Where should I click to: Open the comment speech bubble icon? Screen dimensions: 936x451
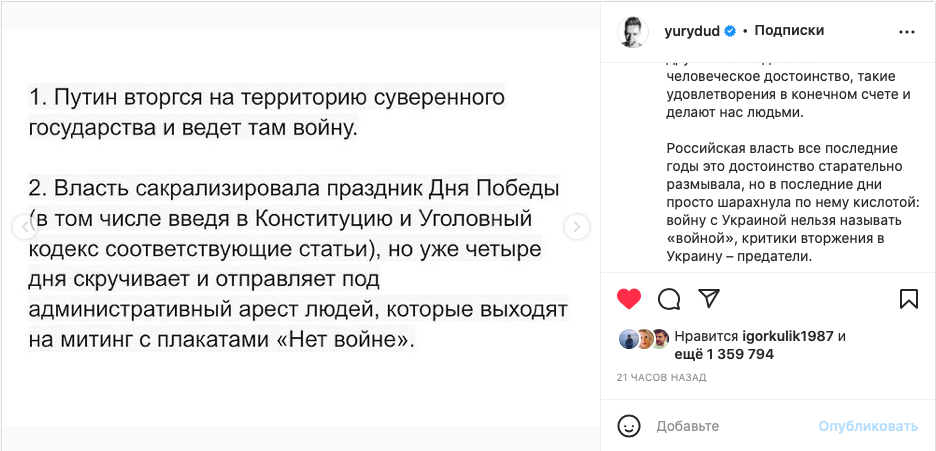tap(669, 299)
